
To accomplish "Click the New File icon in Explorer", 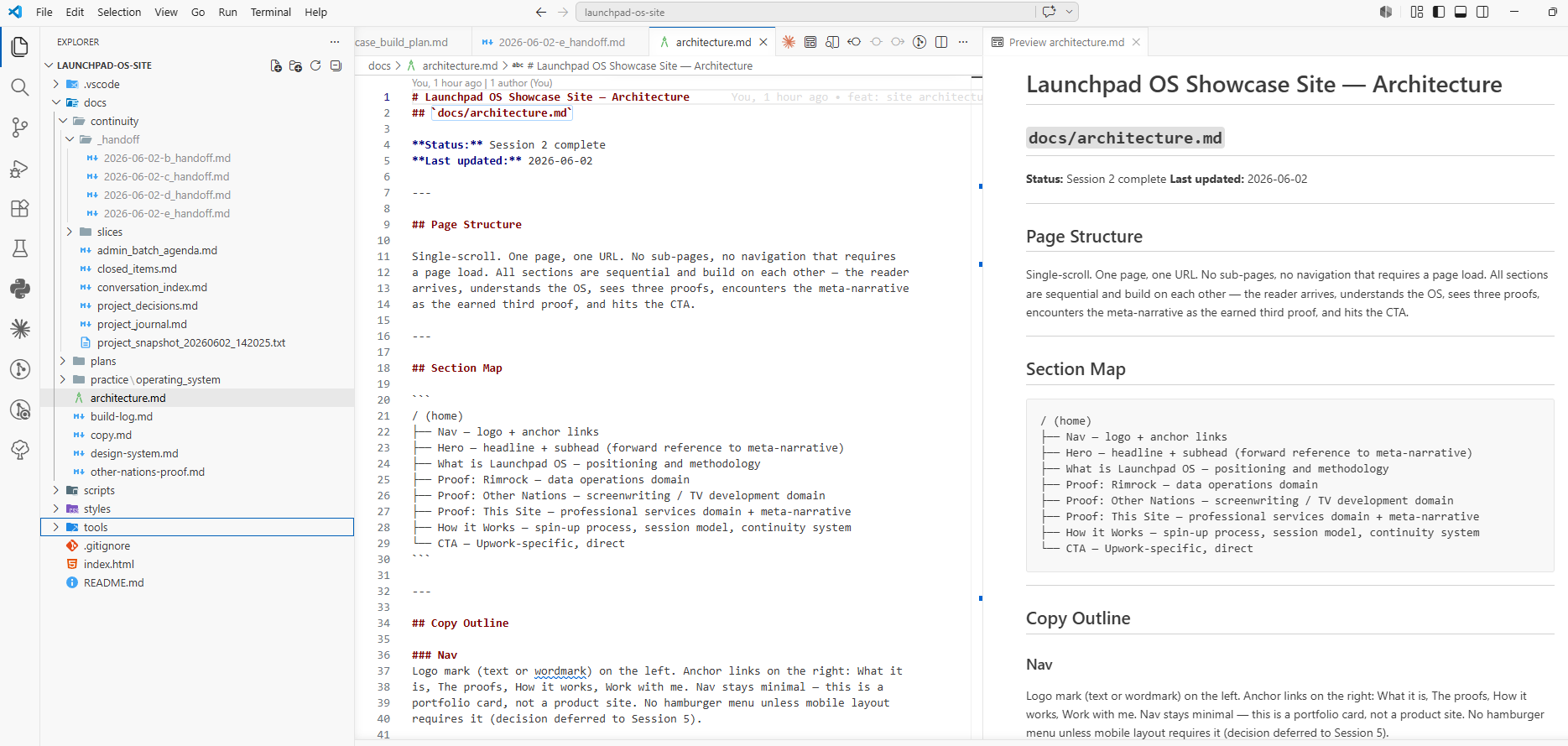I will click(x=276, y=65).
